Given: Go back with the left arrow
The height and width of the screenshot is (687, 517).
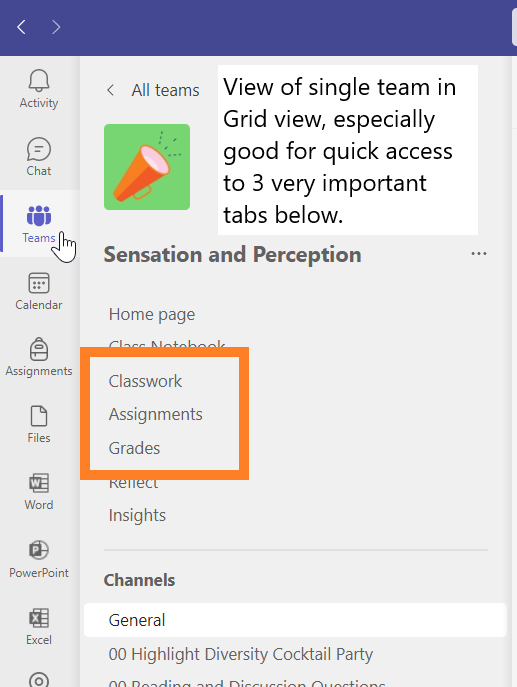Looking at the screenshot, I should pos(21,27).
